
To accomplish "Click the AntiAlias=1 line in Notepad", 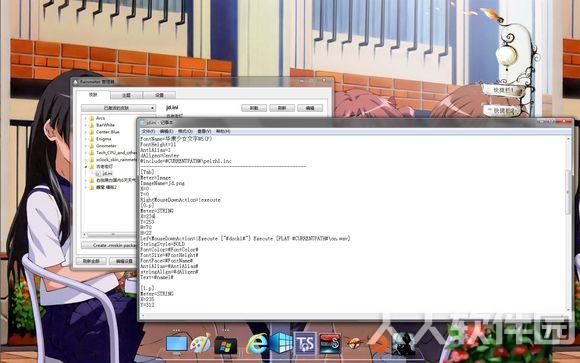I will coord(155,150).
